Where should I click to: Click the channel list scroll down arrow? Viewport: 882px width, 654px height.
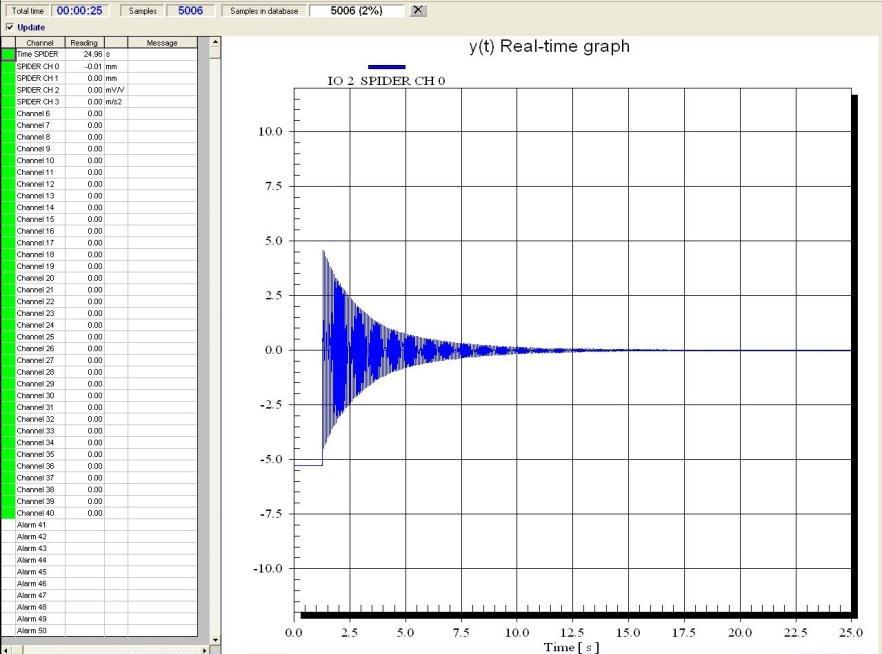pos(215,640)
